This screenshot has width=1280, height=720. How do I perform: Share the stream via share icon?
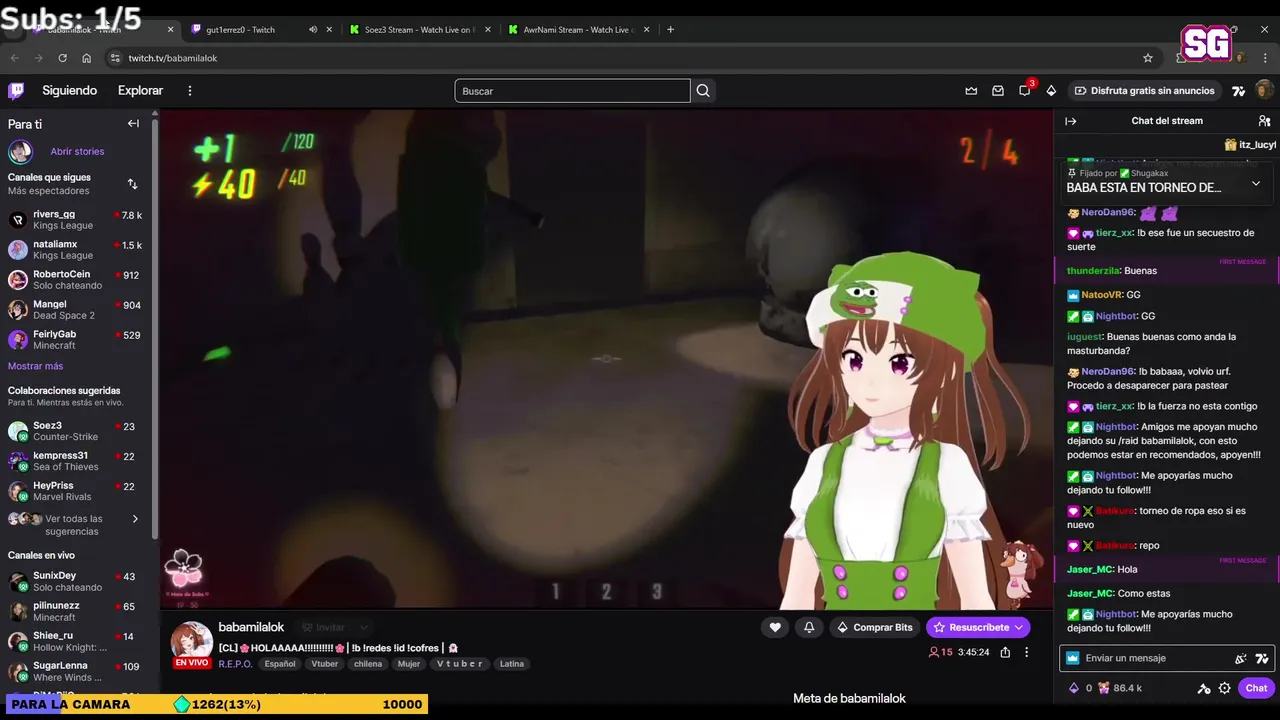click(1005, 652)
